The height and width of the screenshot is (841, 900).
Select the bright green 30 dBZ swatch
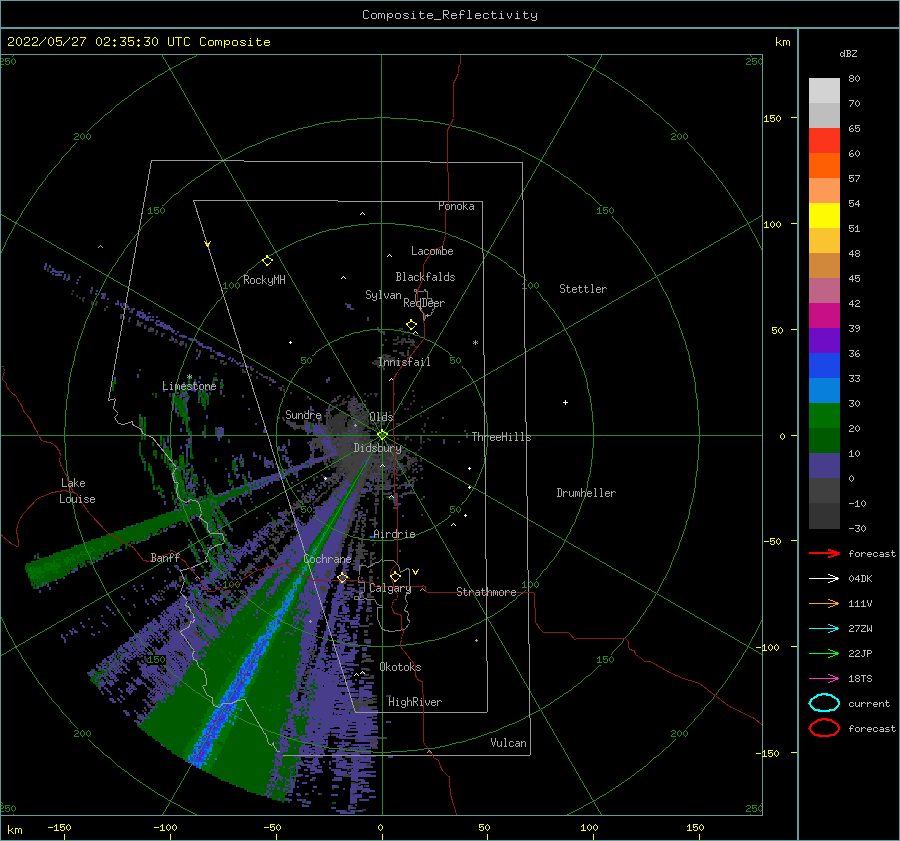[824, 415]
